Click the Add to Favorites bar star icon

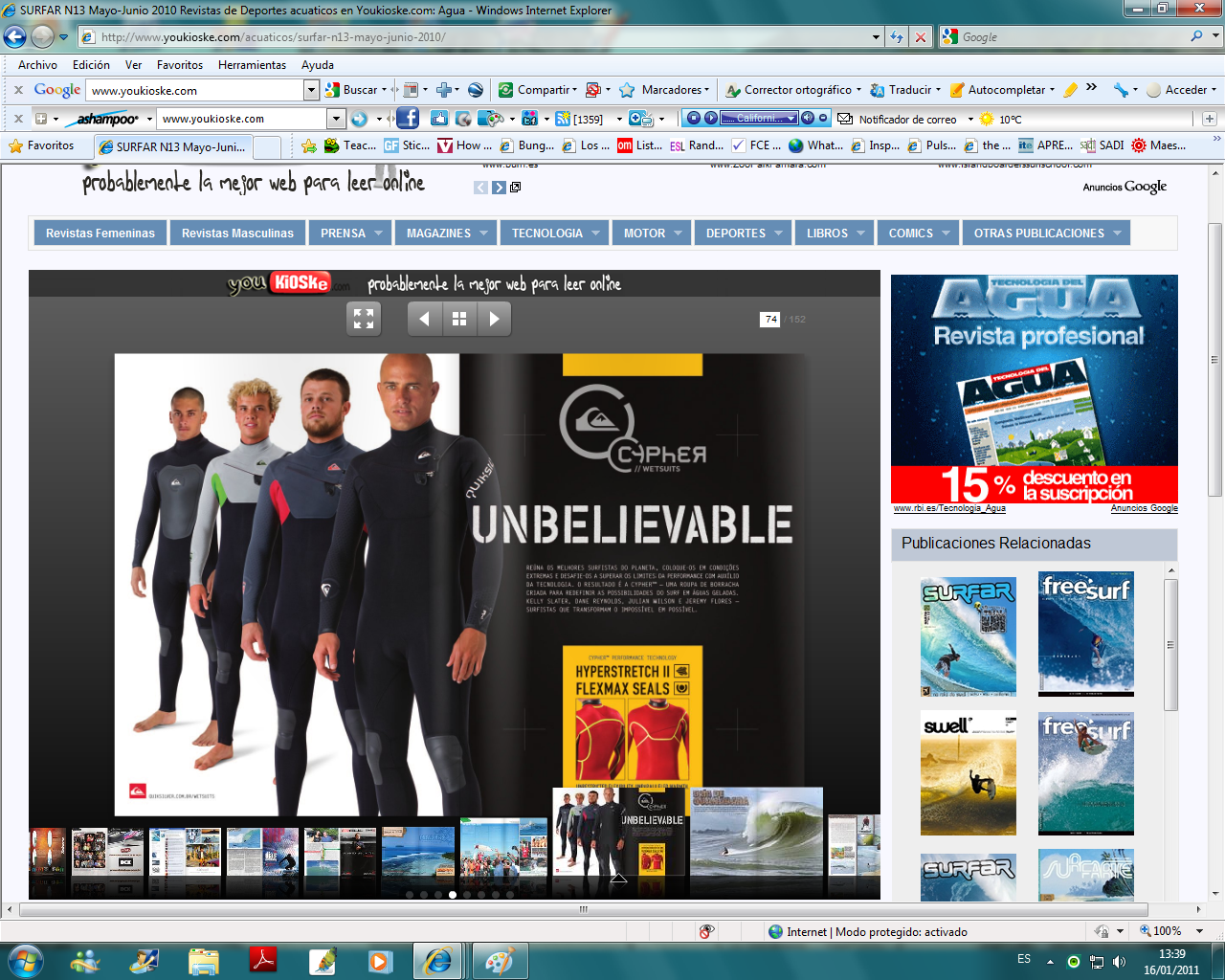coord(308,145)
